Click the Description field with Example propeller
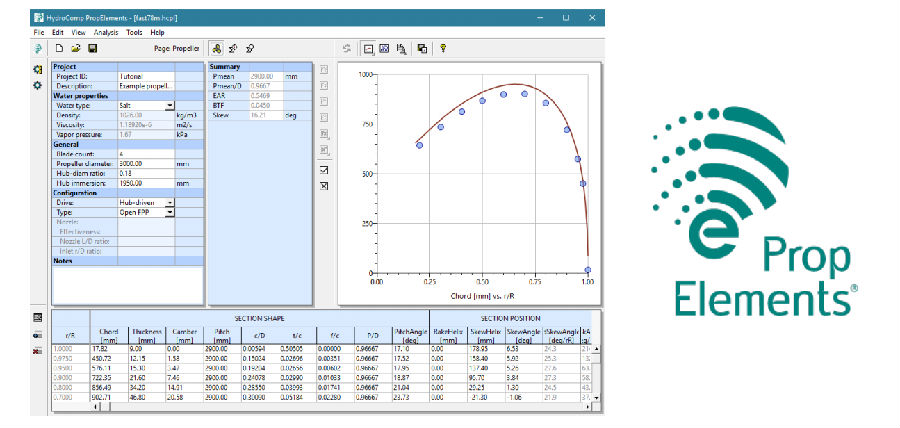 click(146, 86)
